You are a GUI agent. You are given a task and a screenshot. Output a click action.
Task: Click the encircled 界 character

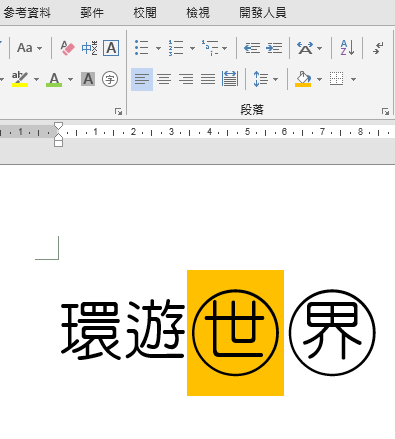coord(332,333)
